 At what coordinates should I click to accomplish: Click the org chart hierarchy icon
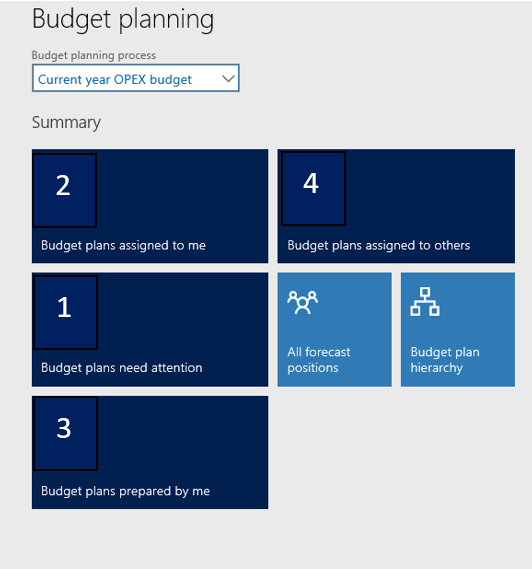pyautogui.click(x=425, y=302)
